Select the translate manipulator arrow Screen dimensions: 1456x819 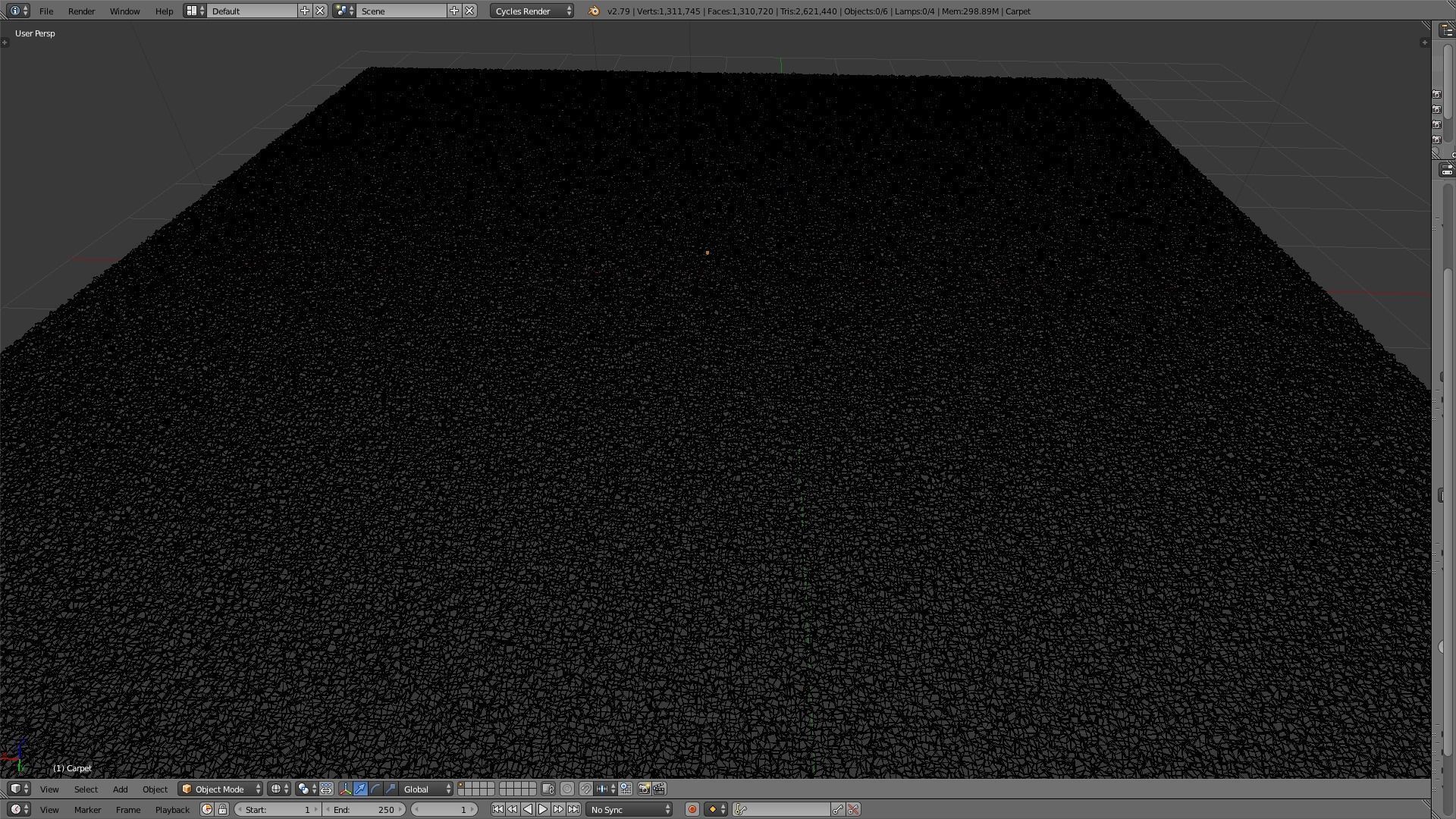360,789
